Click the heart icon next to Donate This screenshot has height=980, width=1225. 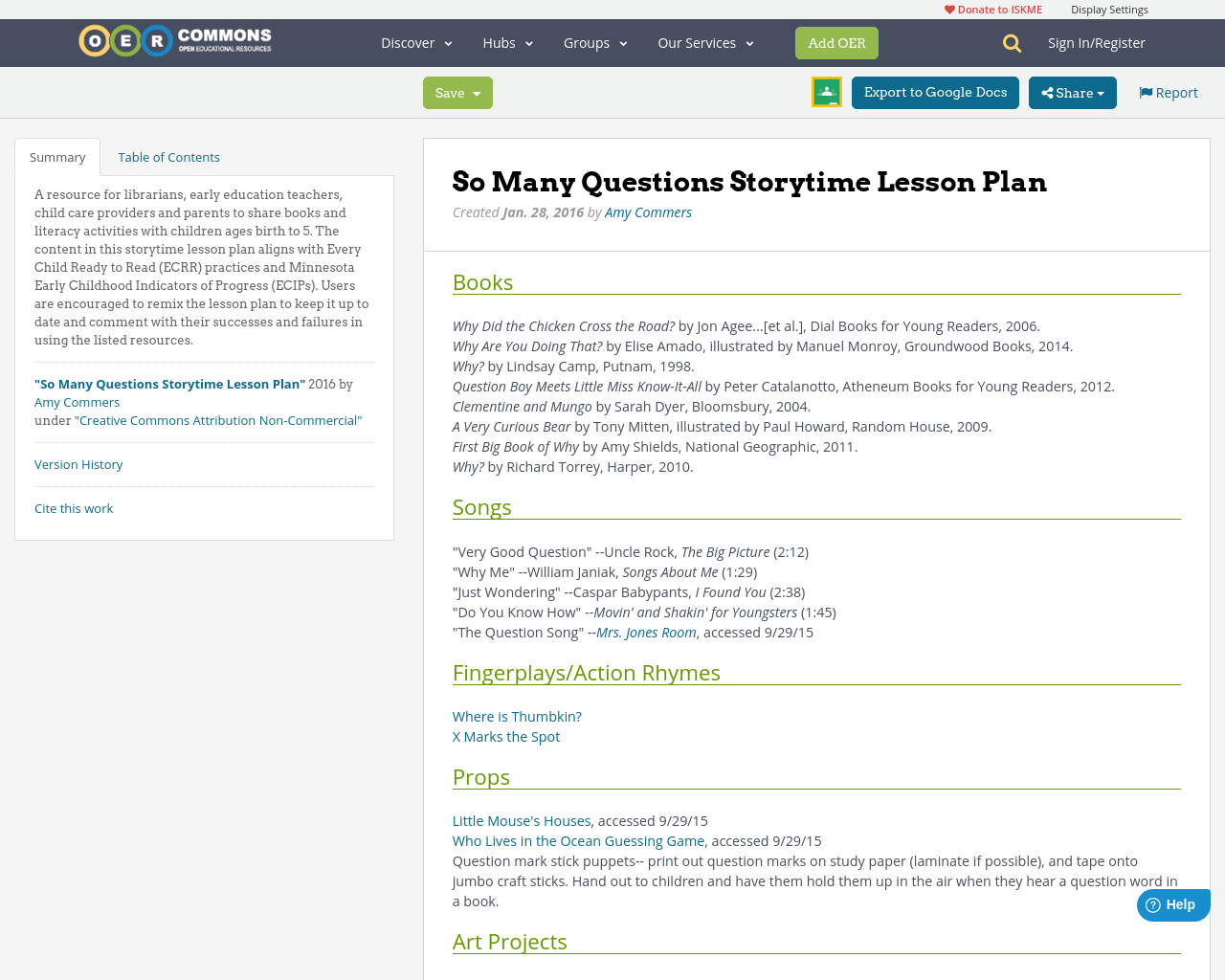(948, 9)
